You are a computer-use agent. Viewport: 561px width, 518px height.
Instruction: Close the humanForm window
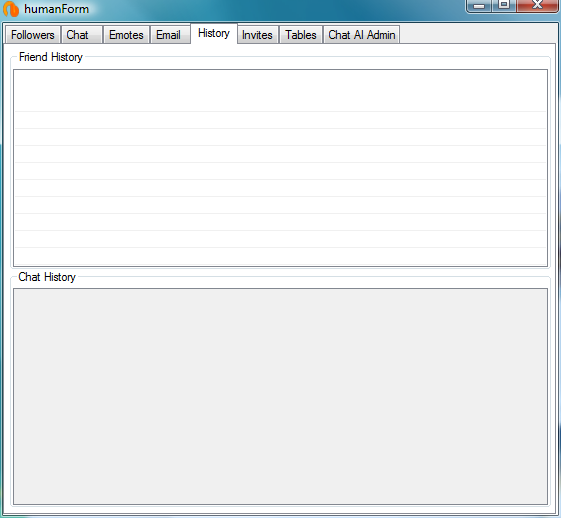[x=537, y=5]
